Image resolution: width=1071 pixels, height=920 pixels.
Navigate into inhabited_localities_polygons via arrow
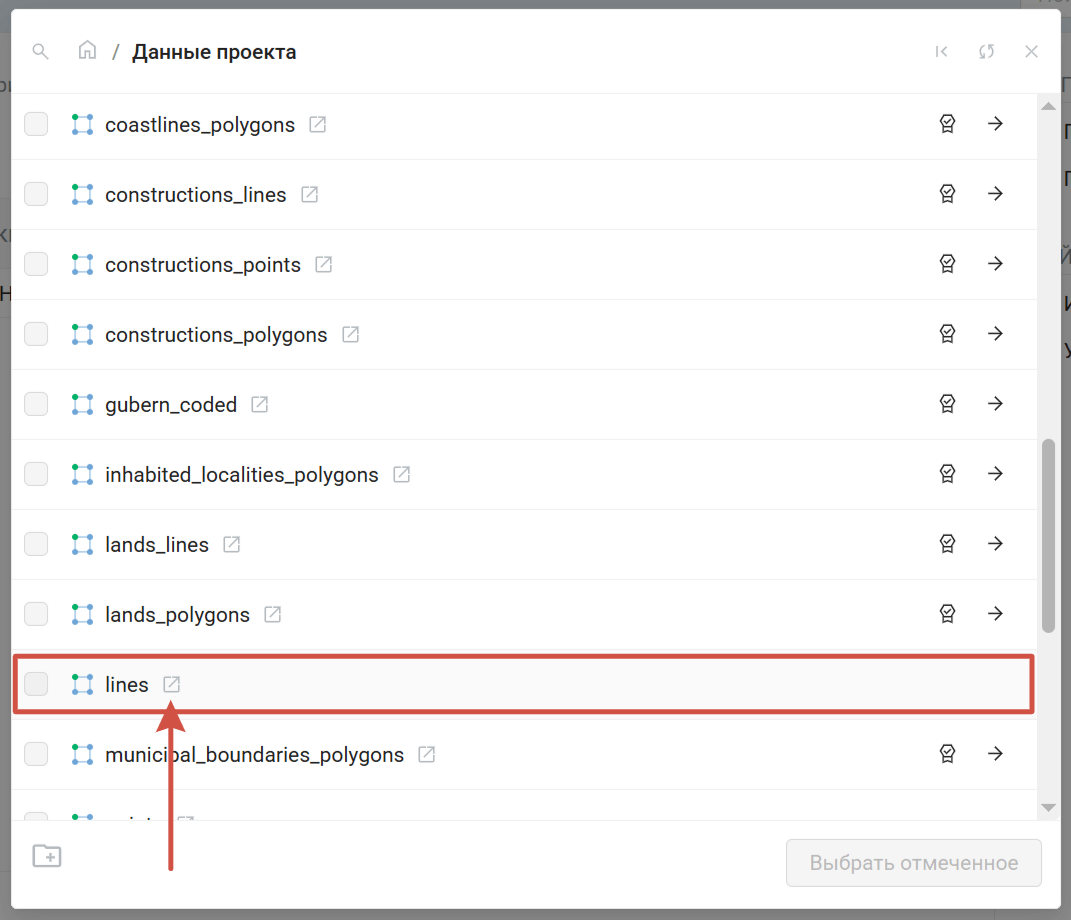[995, 474]
